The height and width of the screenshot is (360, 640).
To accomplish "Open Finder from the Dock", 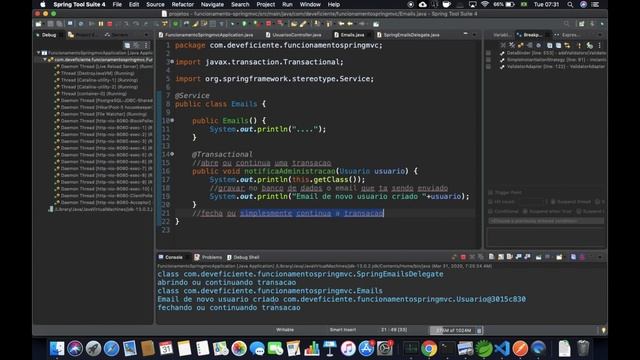I will (x=57, y=349).
